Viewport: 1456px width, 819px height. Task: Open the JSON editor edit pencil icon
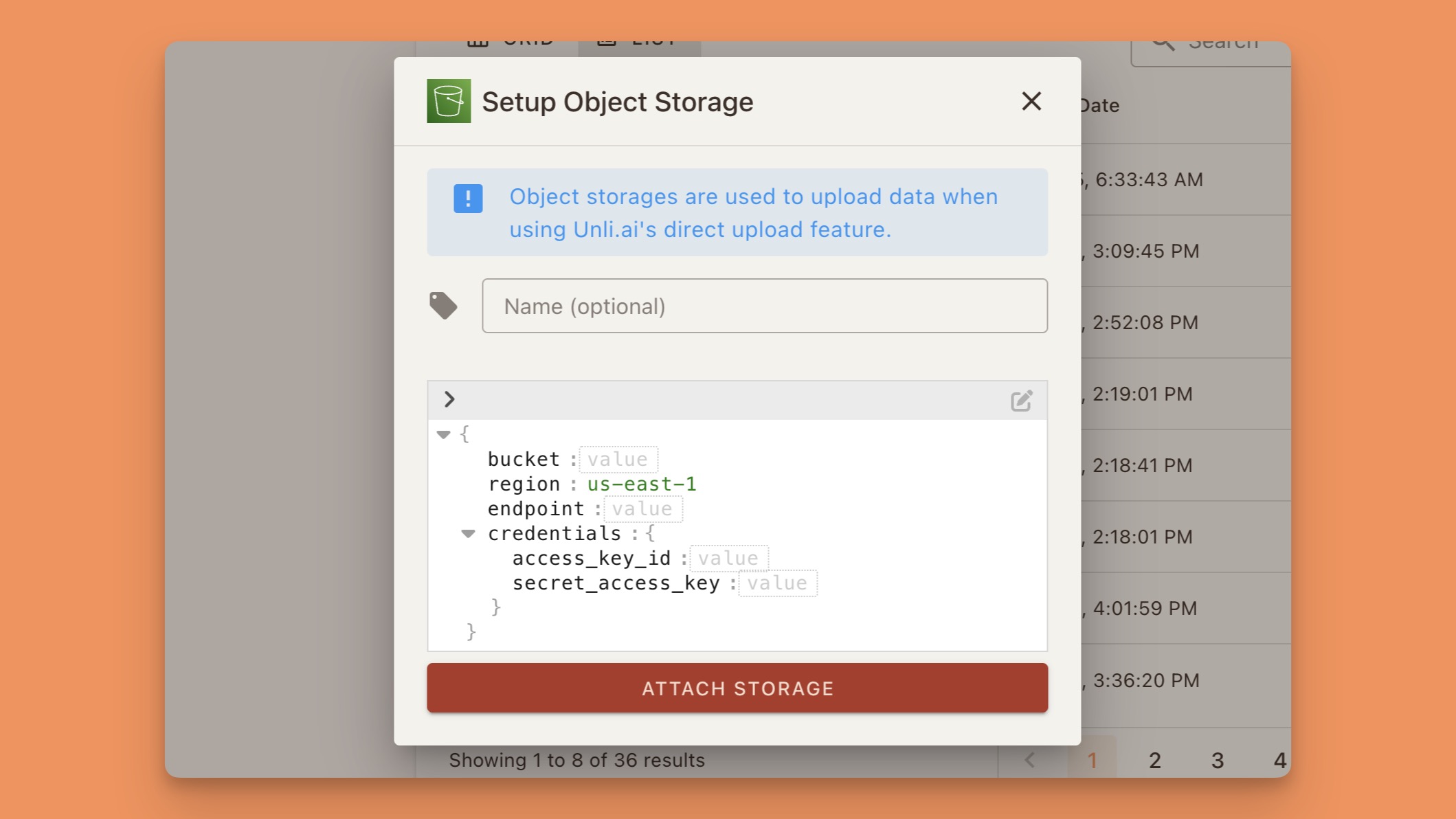click(1021, 399)
